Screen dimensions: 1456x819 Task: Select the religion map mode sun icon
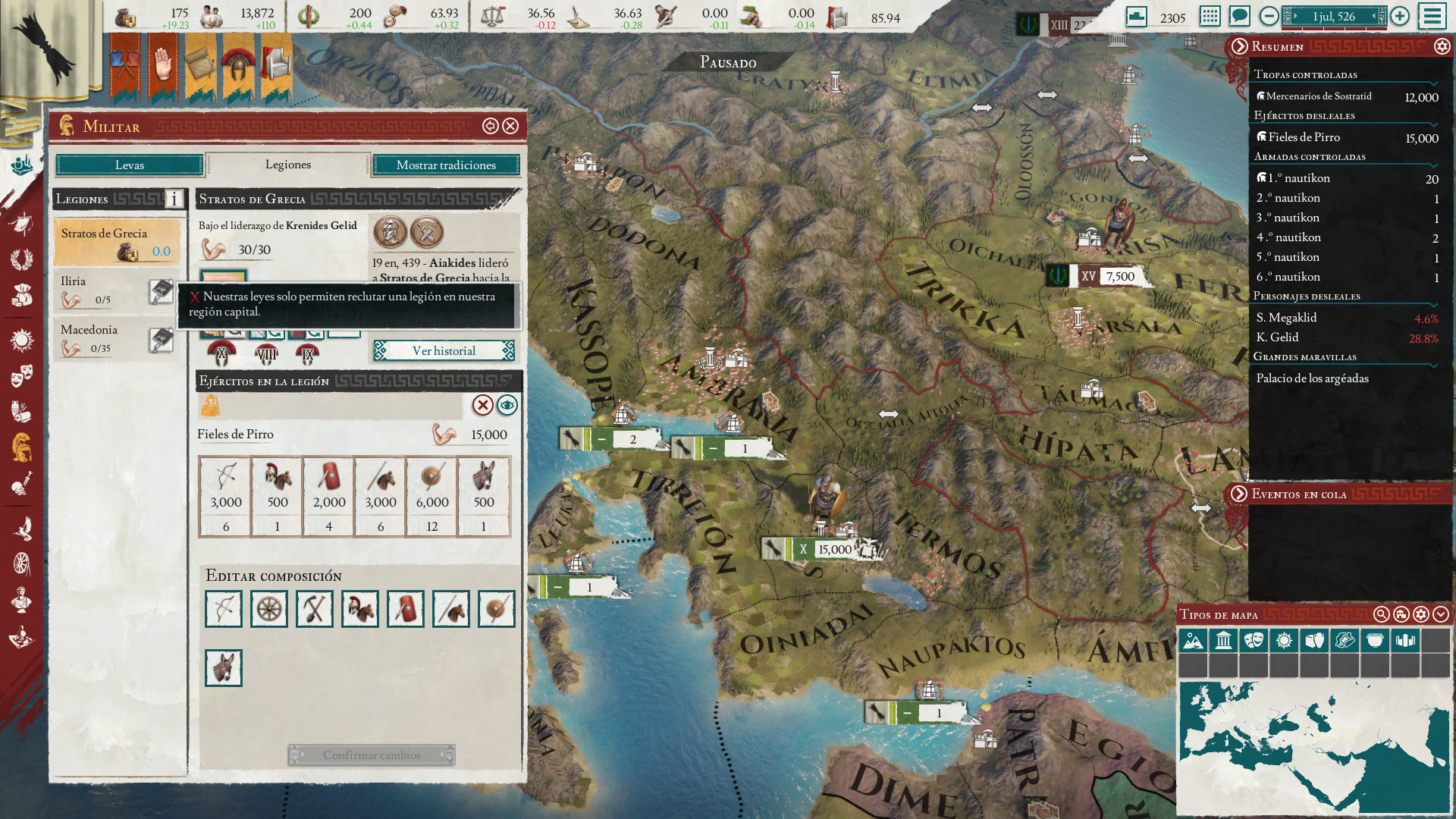tap(1284, 641)
